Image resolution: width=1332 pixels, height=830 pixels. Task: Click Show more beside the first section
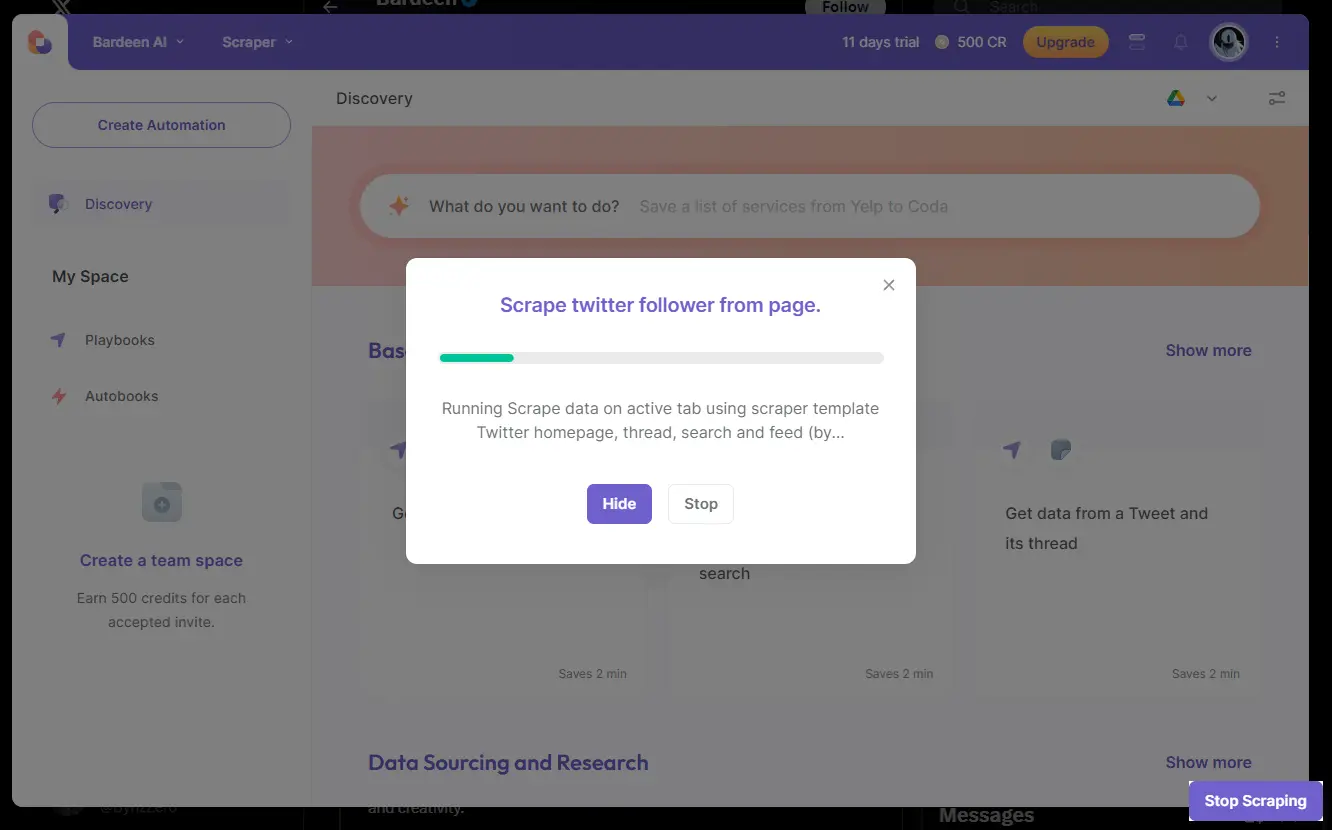pos(1208,350)
